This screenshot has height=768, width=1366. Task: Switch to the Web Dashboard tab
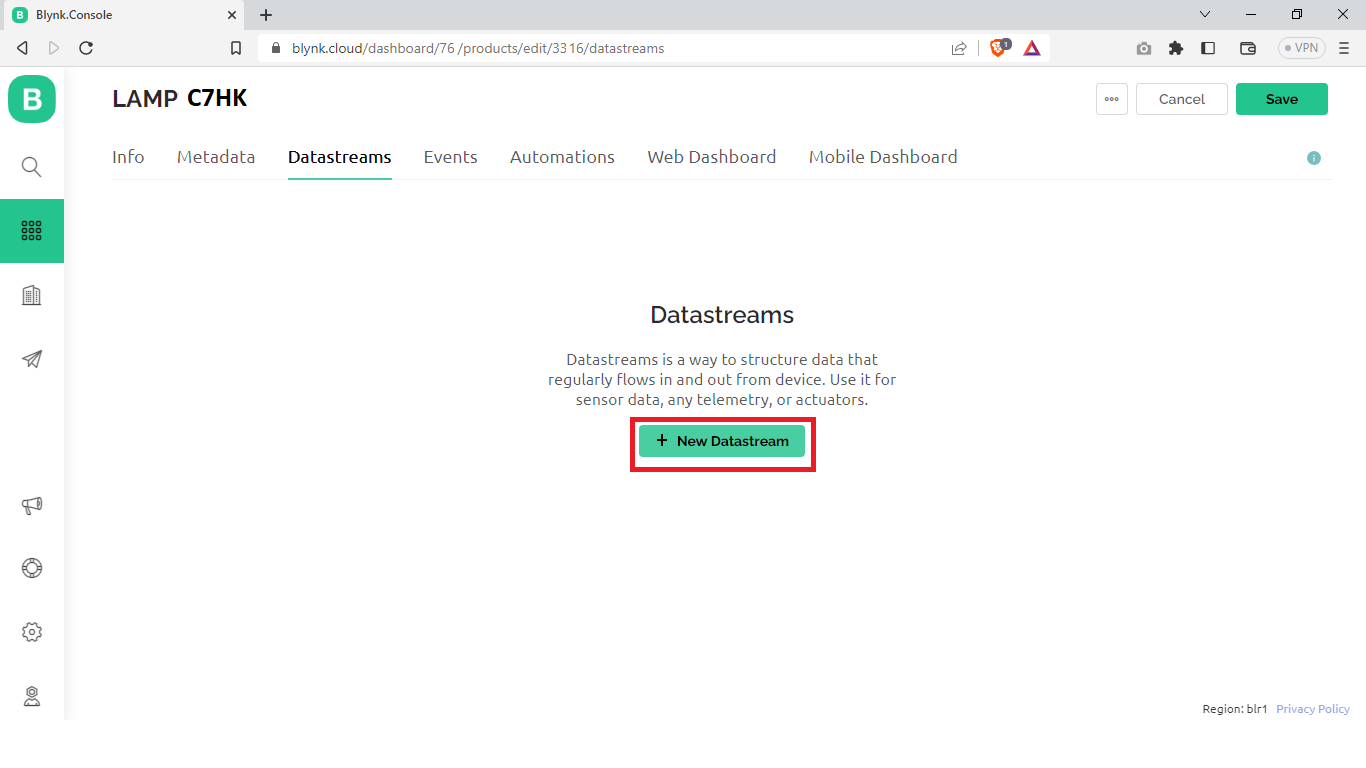[x=712, y=157]
